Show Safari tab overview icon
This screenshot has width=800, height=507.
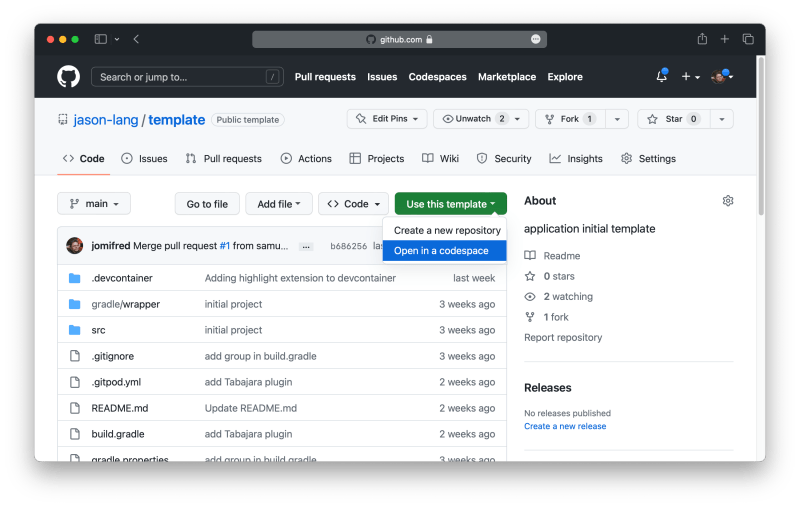coord(748,39)
